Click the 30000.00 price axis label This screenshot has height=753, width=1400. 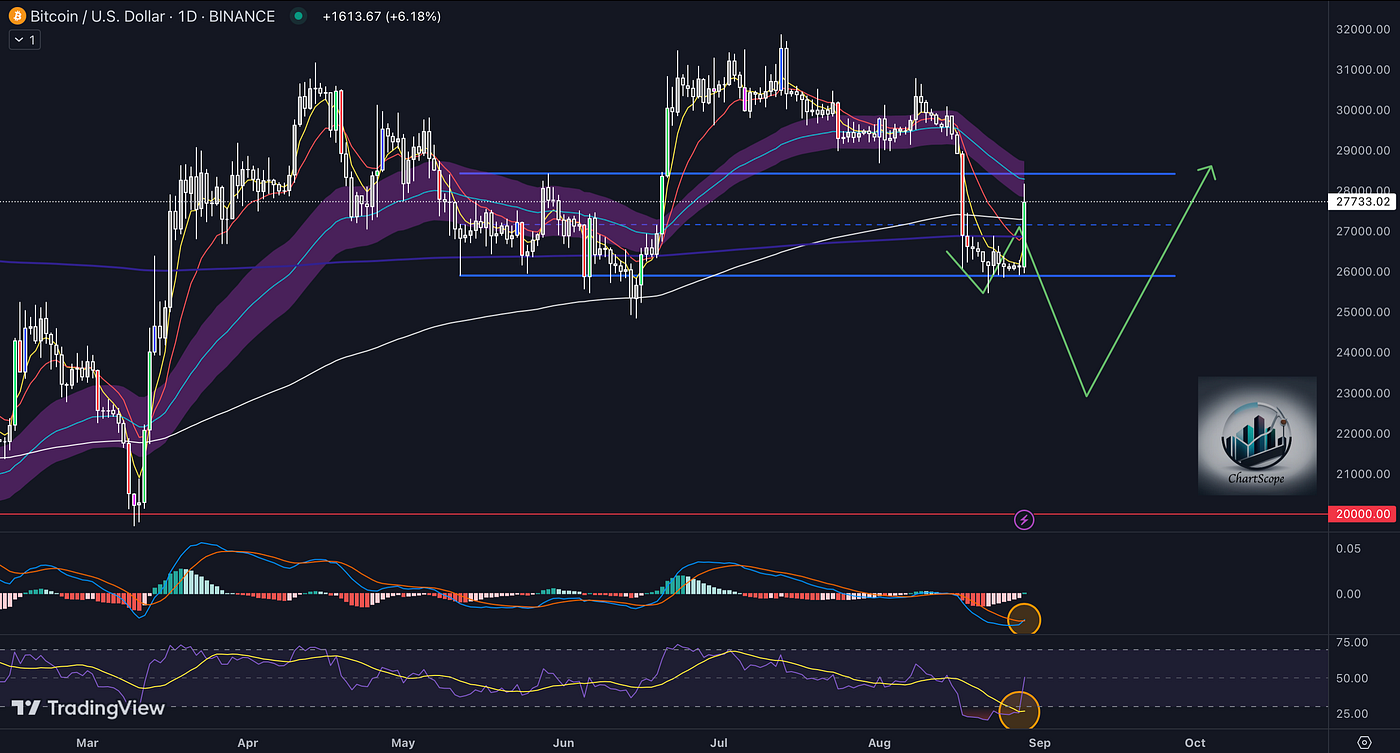pyautogui.click(x=1363, y=110)
